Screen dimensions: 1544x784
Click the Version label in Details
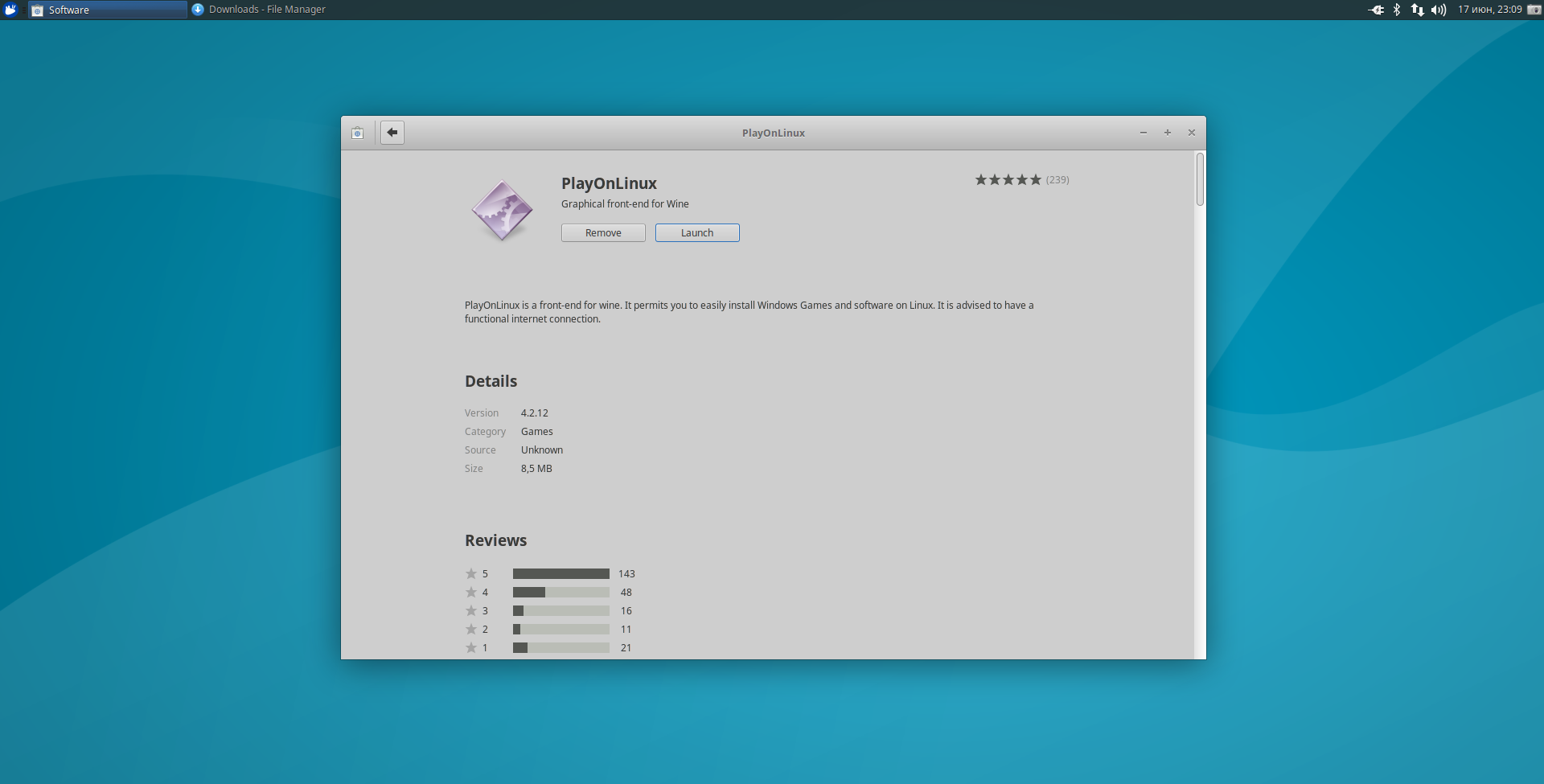tap(482, 413)
